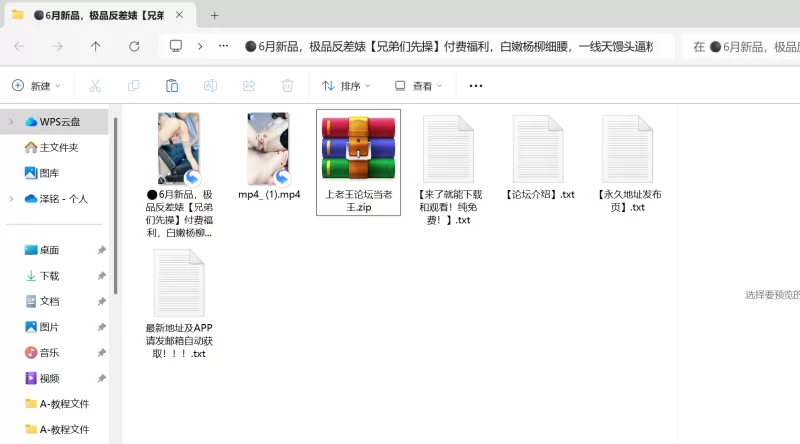Click the Paste clipboard icon

click(x=172, y=86)
